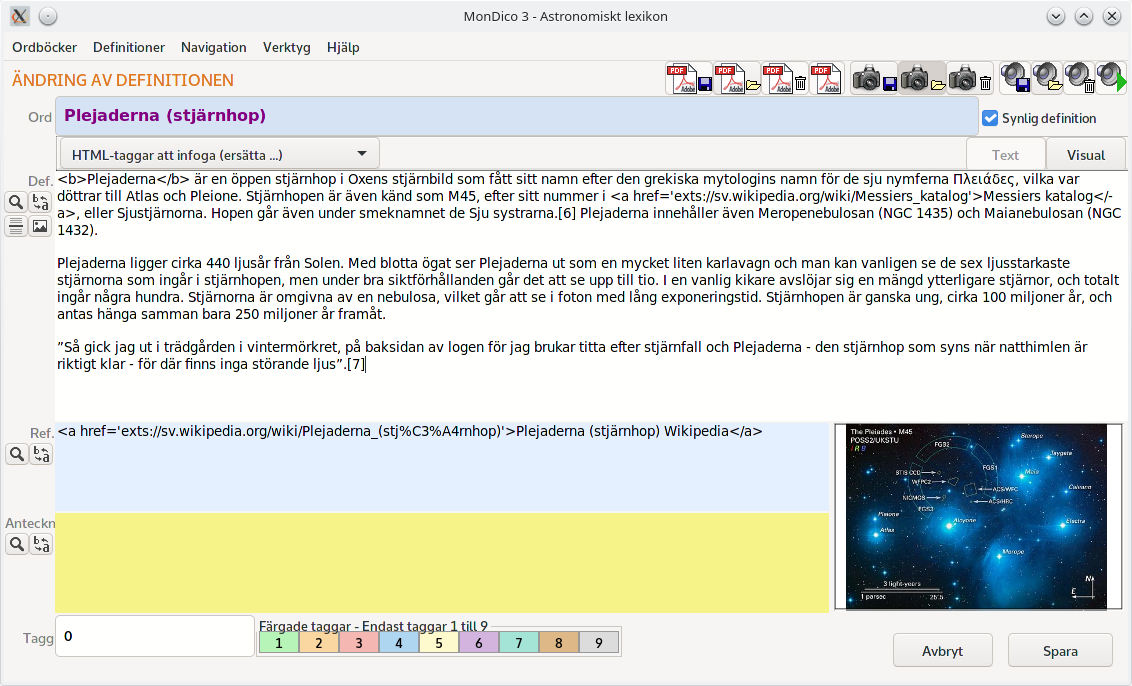Viewport: 1132px width, 686px height.
Task: Uncheck Synlig definition checkbox
Action: pos(990,118)
